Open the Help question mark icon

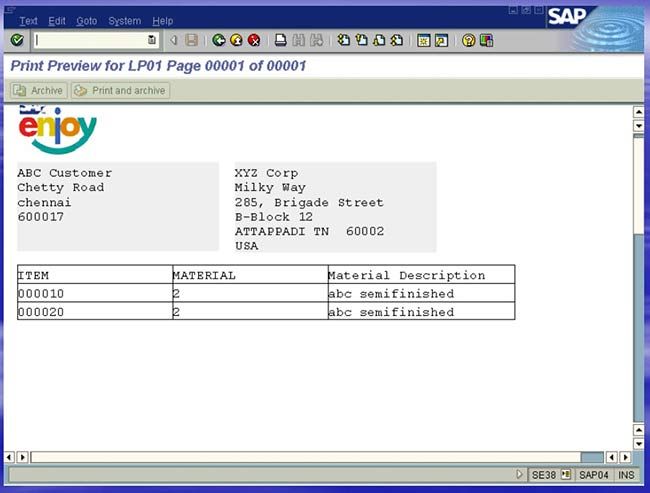(468, 40)
